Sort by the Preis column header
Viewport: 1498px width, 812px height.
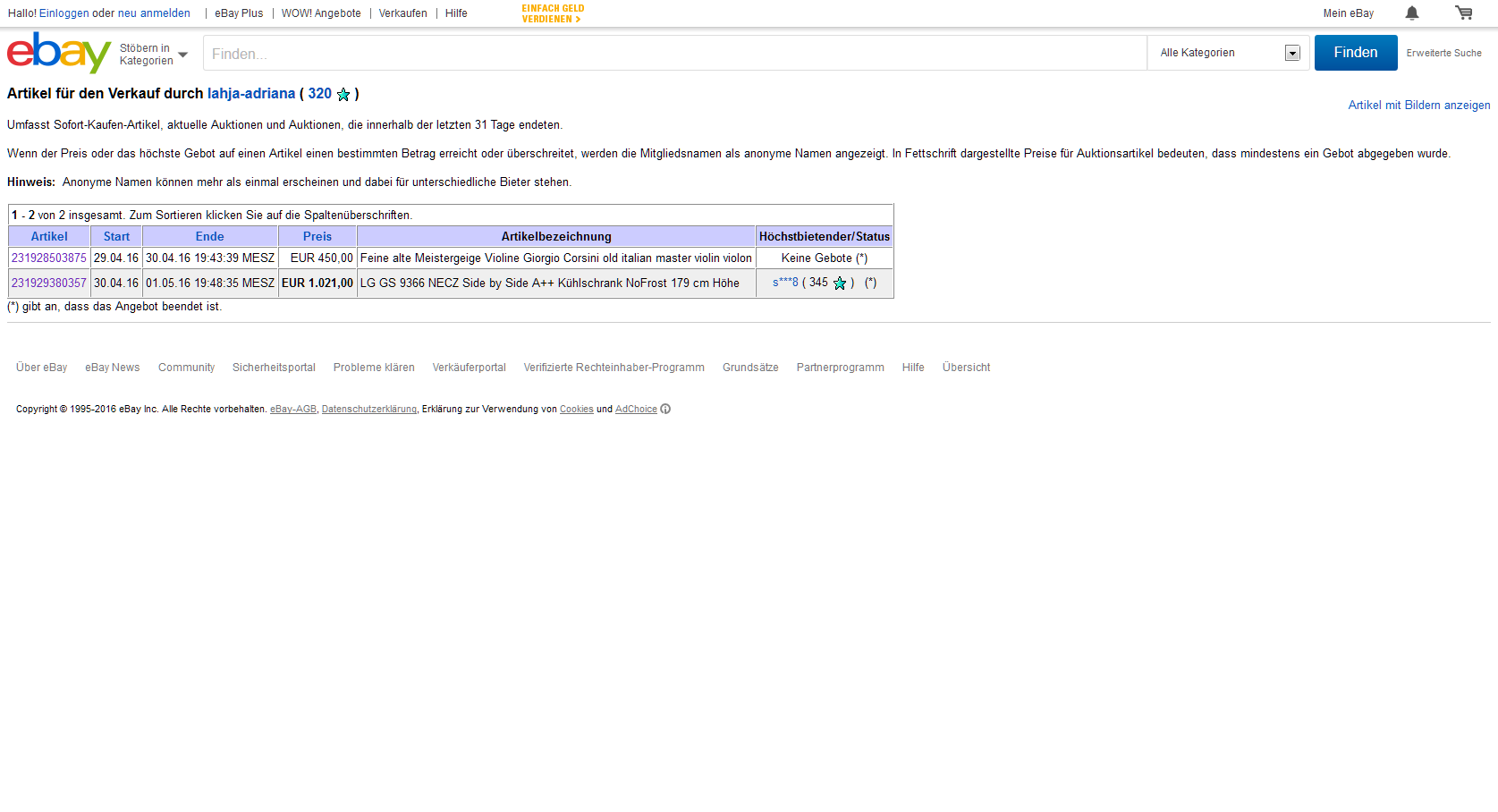tap(317, 237)
